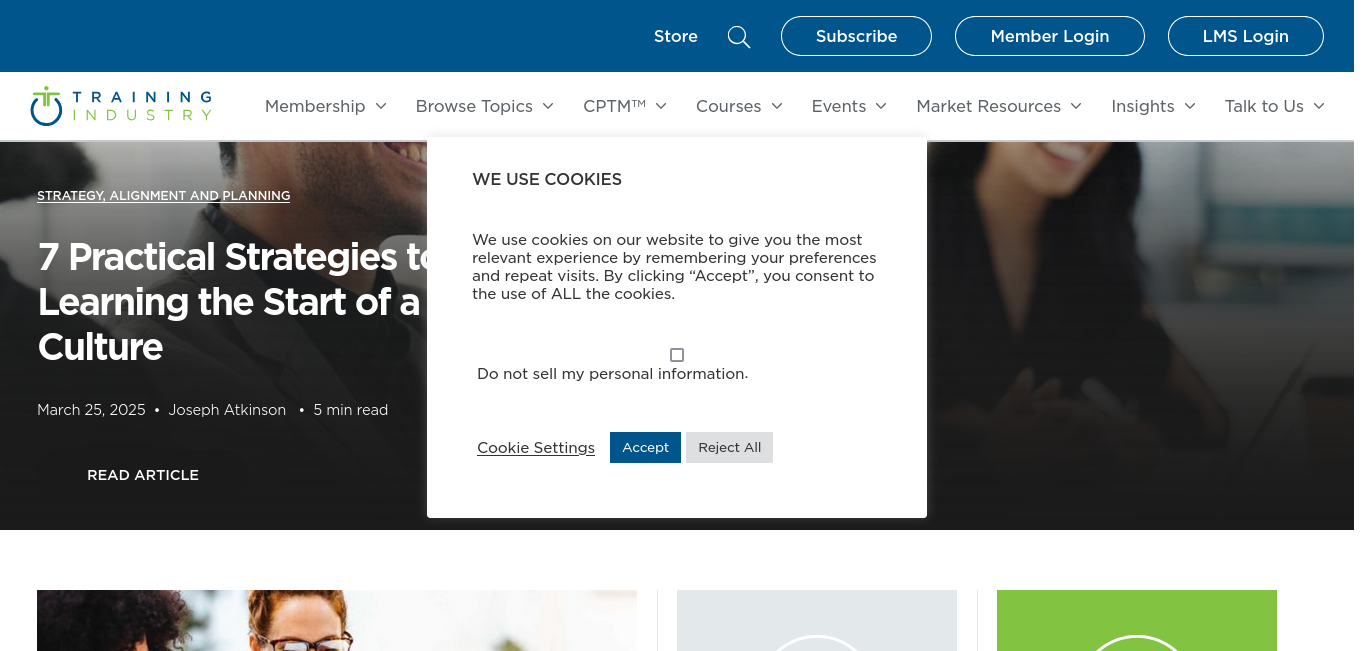
Task: Expand the Market Resources chevron
Action: (1076, 106)
